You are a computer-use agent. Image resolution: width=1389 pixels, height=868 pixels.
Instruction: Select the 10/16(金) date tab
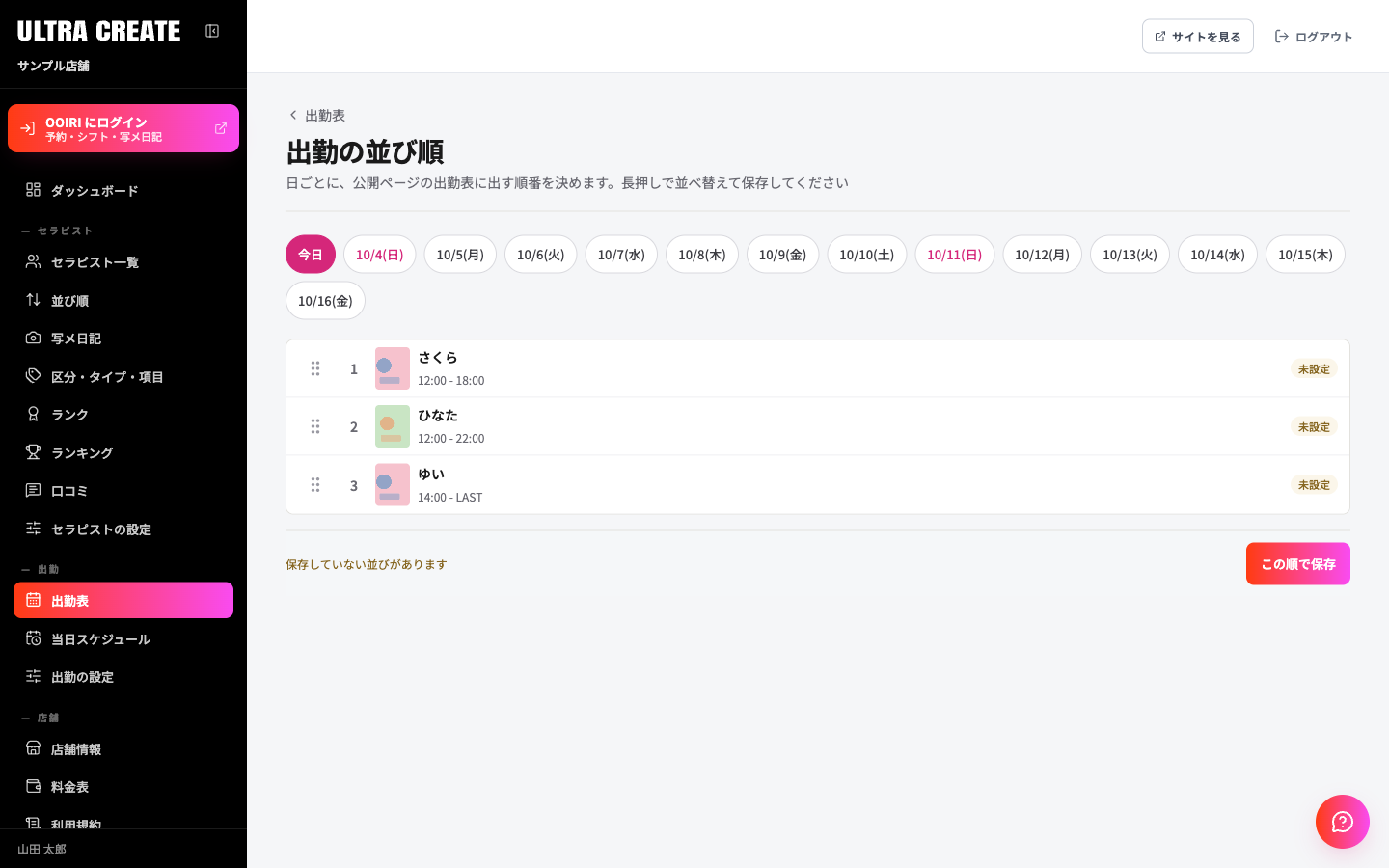[325, 301]
